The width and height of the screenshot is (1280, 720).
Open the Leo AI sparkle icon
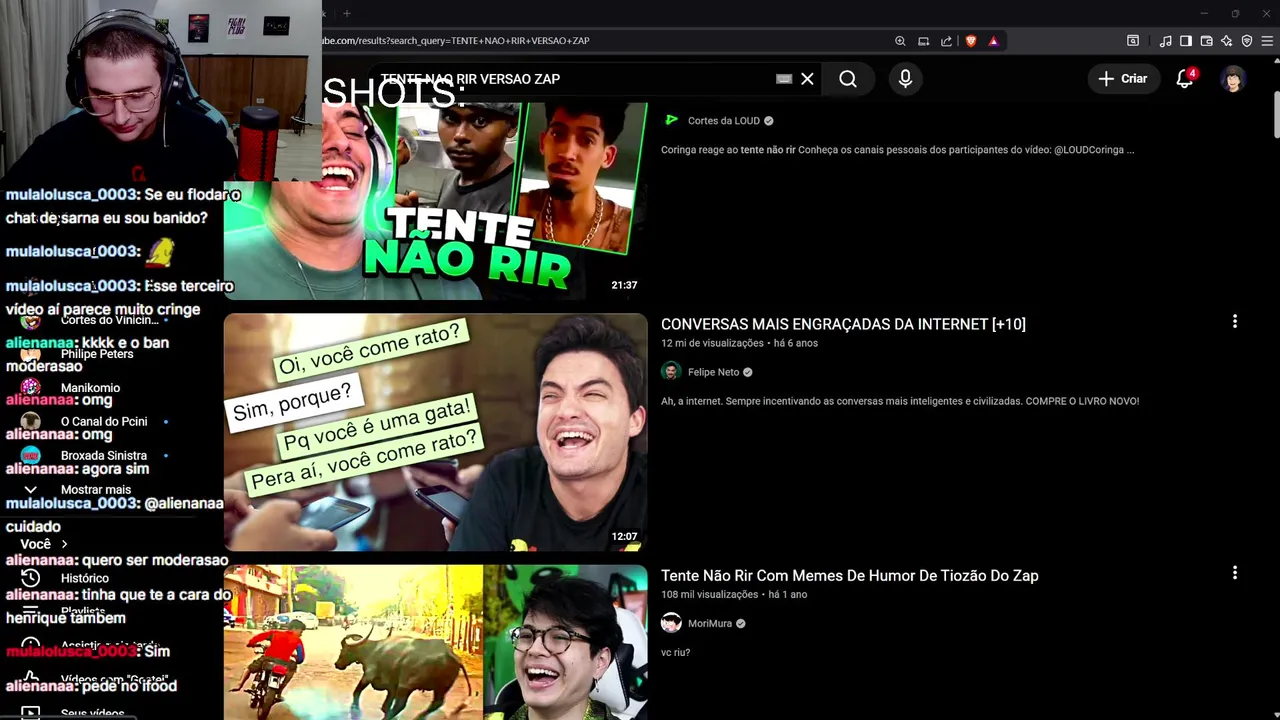(1226, 41)
